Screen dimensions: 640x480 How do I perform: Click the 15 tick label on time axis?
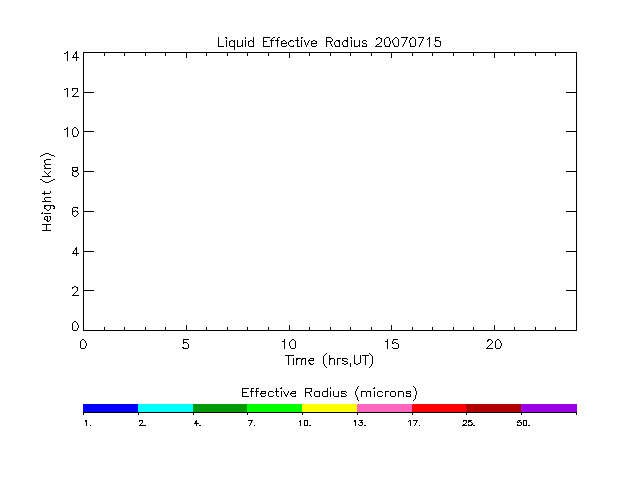point(391,344)
